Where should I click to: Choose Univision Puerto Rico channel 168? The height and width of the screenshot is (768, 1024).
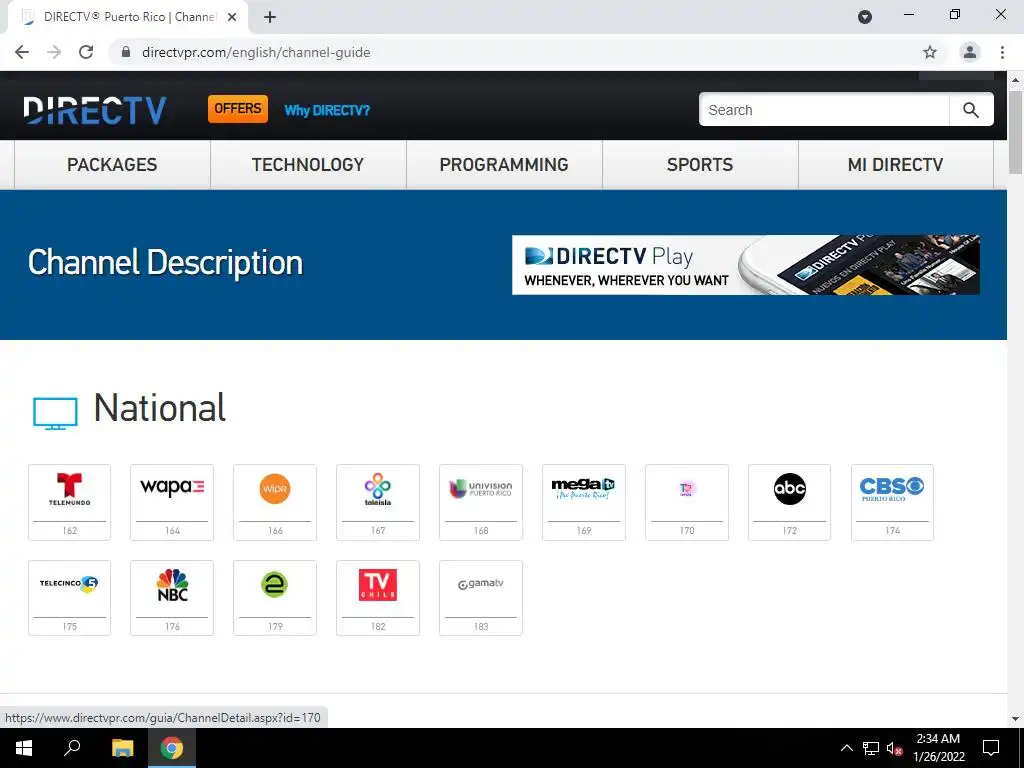coord(481,502)
